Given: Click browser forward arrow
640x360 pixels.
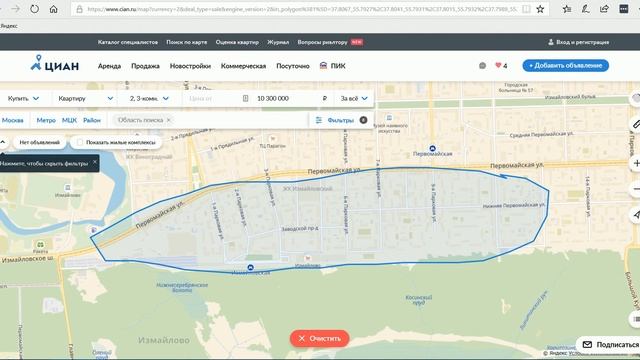Looking at the screenshot, I should pyautogui.click(x=15, y=9).
